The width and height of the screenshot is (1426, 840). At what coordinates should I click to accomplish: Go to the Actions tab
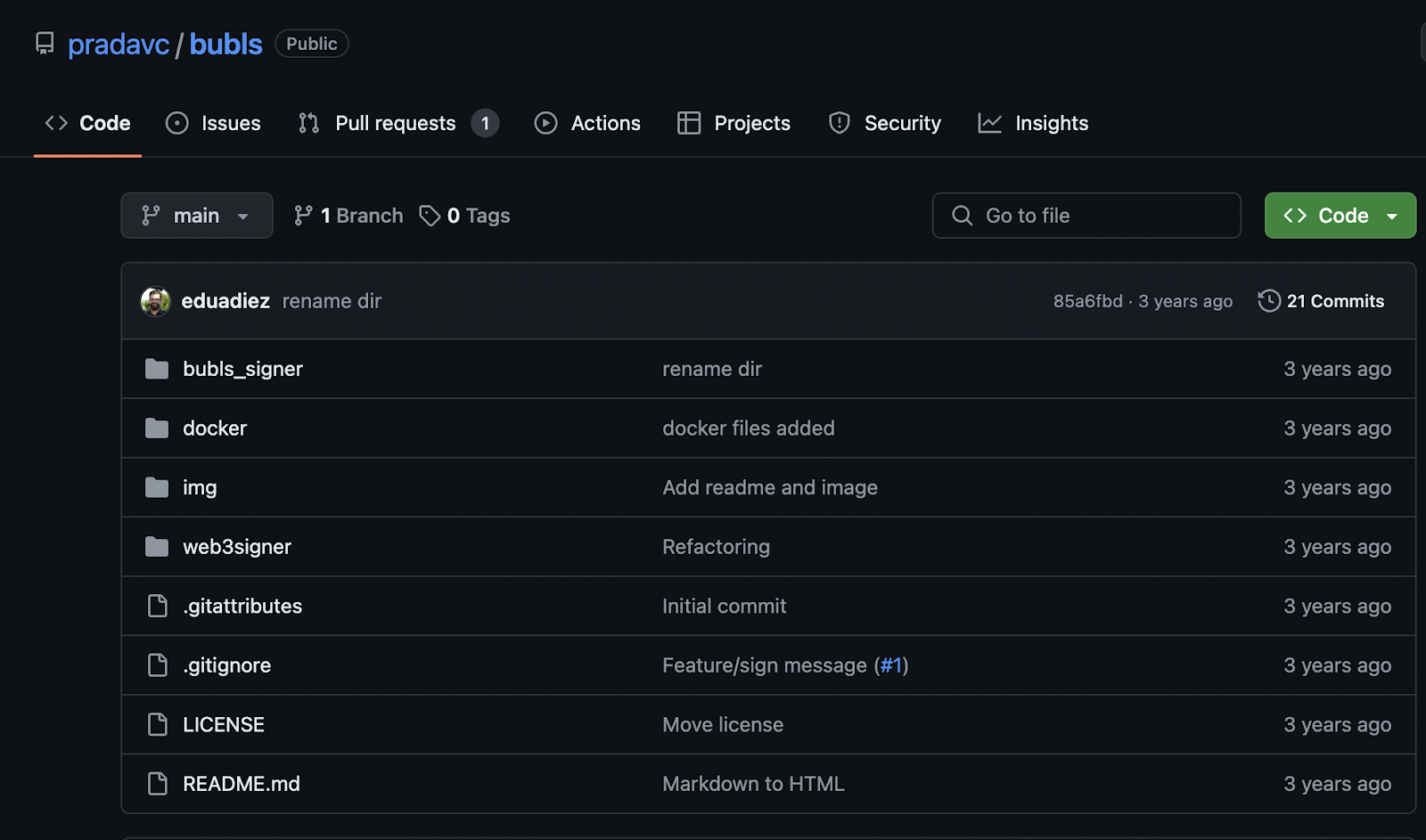pos(587,123)
